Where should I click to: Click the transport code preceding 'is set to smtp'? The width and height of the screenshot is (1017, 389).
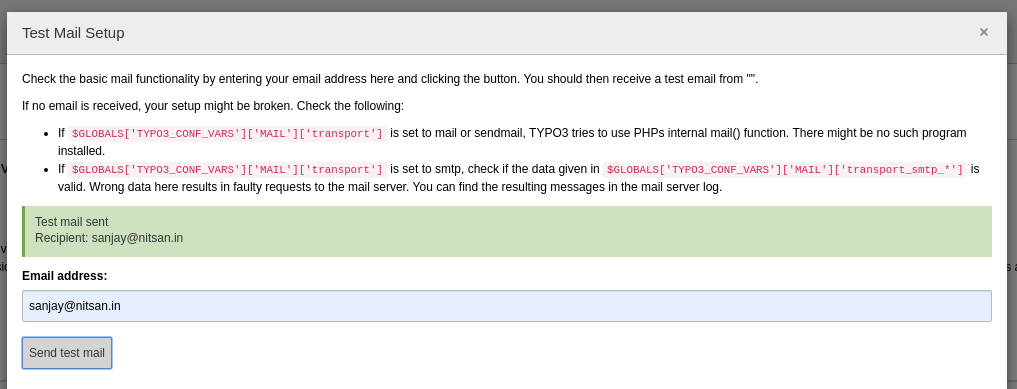227,170
